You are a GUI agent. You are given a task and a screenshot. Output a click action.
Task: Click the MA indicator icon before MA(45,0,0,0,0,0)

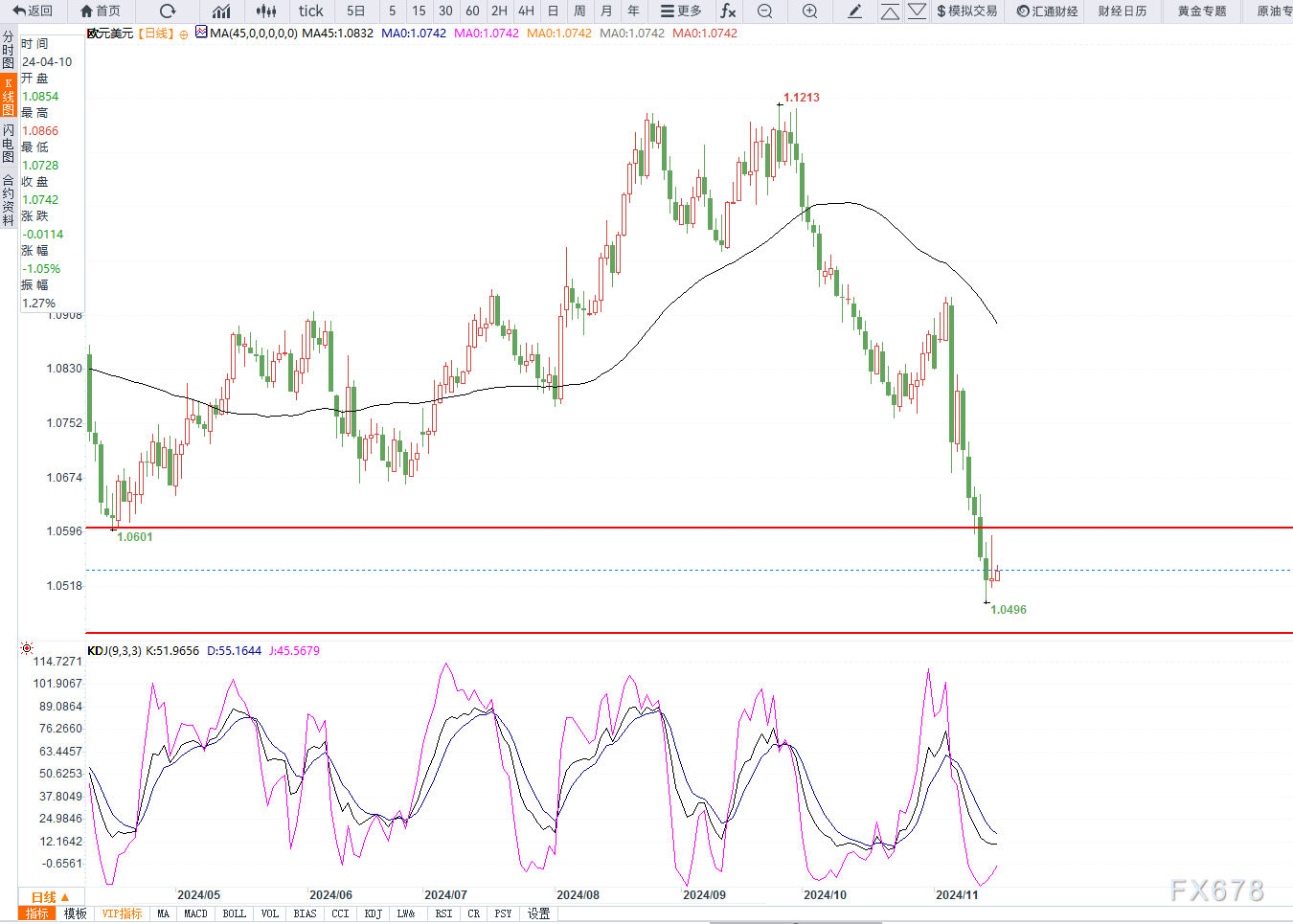click(x=201, y=33)
